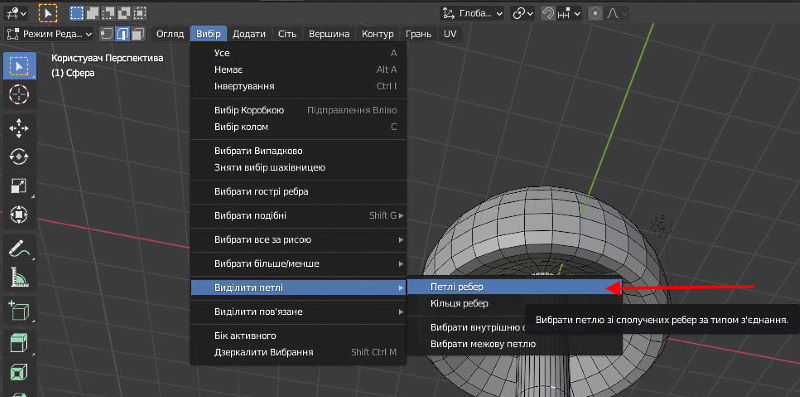Choose Вибрати гострі ребра entry
Viewport: 800px width, 397px height.
298,192
